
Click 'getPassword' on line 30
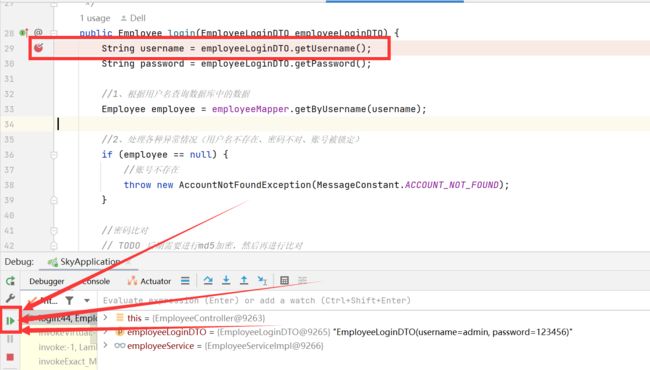click(325, 63)
